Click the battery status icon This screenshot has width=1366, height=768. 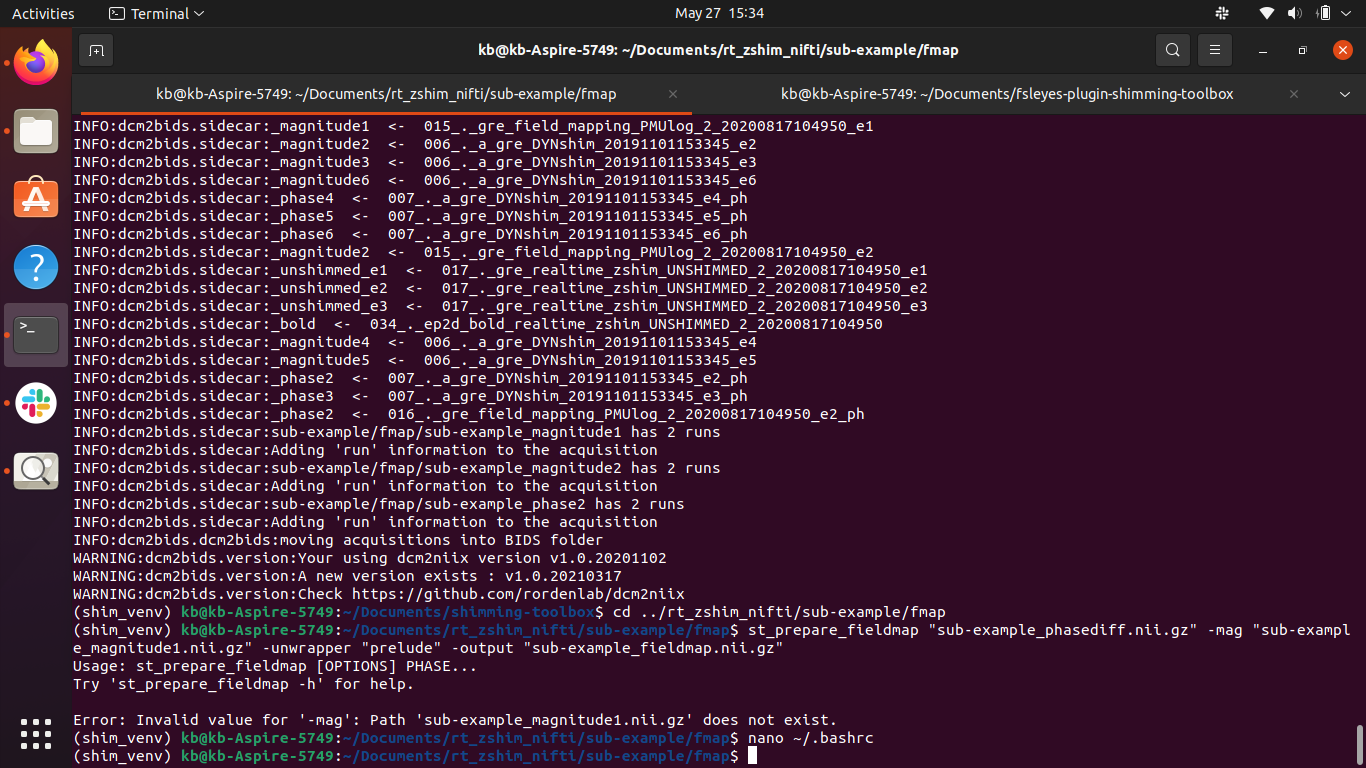pos(1323,13)
